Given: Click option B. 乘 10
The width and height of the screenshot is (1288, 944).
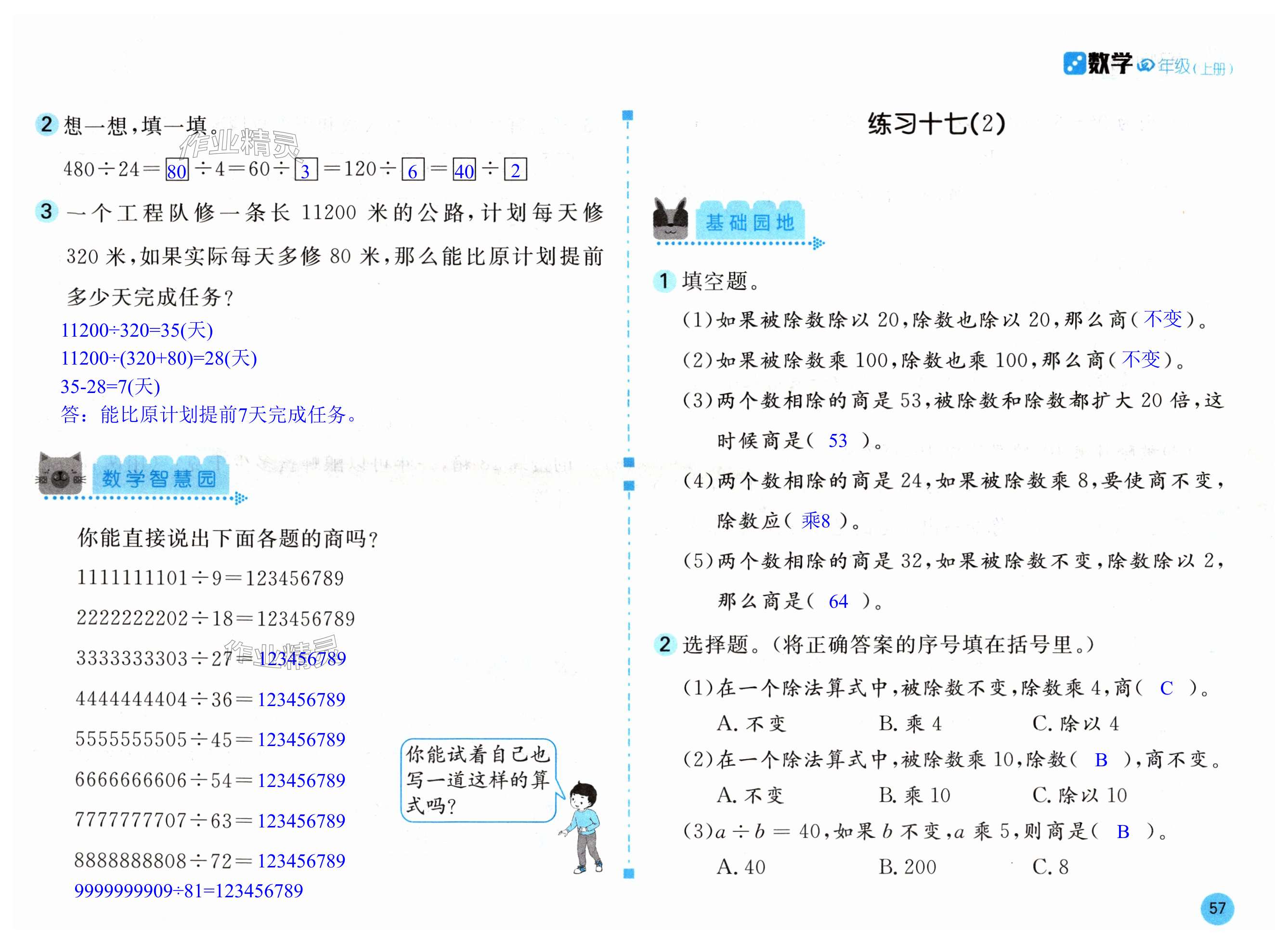Looking at the screenshot, I should (914, 796).
